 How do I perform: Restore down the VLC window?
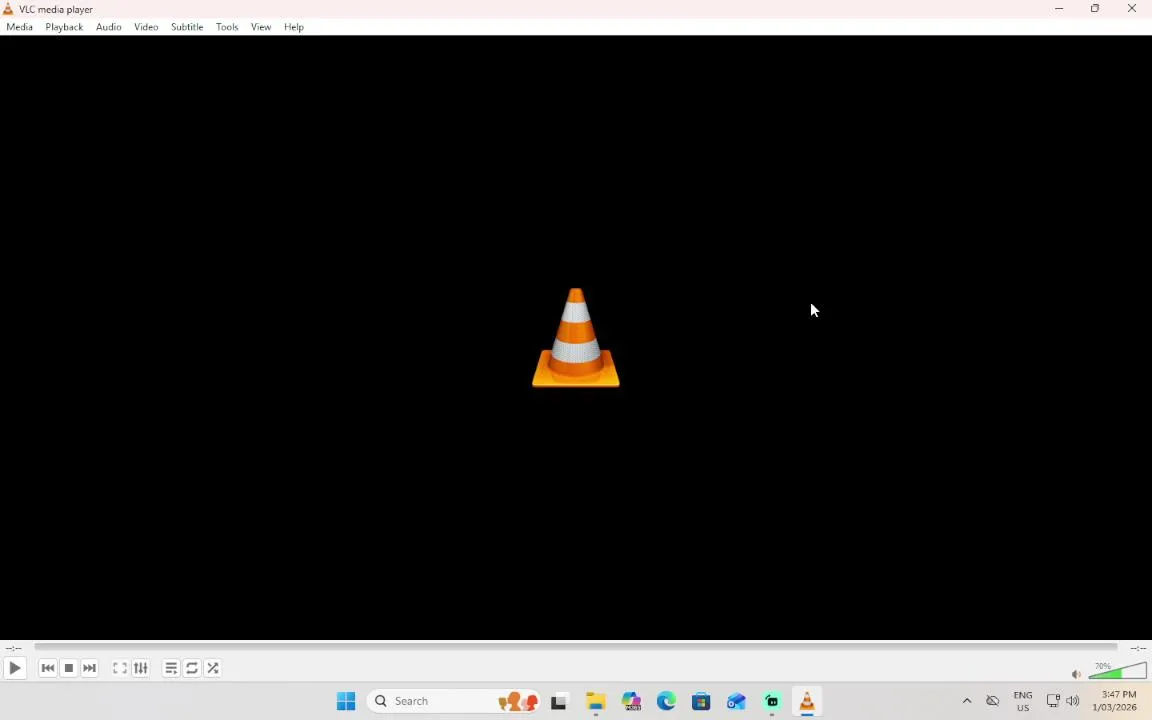click(1095, 9)
